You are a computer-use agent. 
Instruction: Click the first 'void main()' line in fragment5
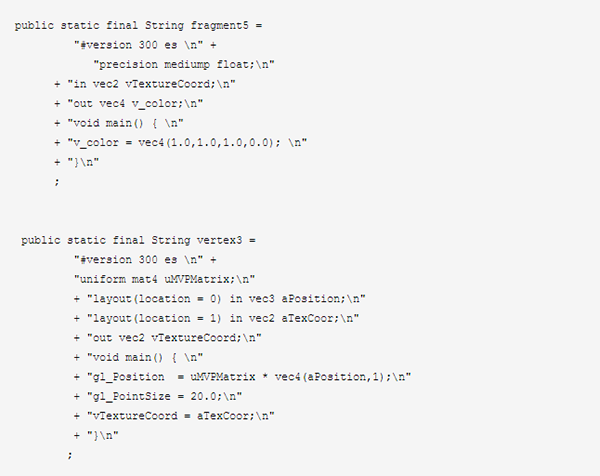119,123
